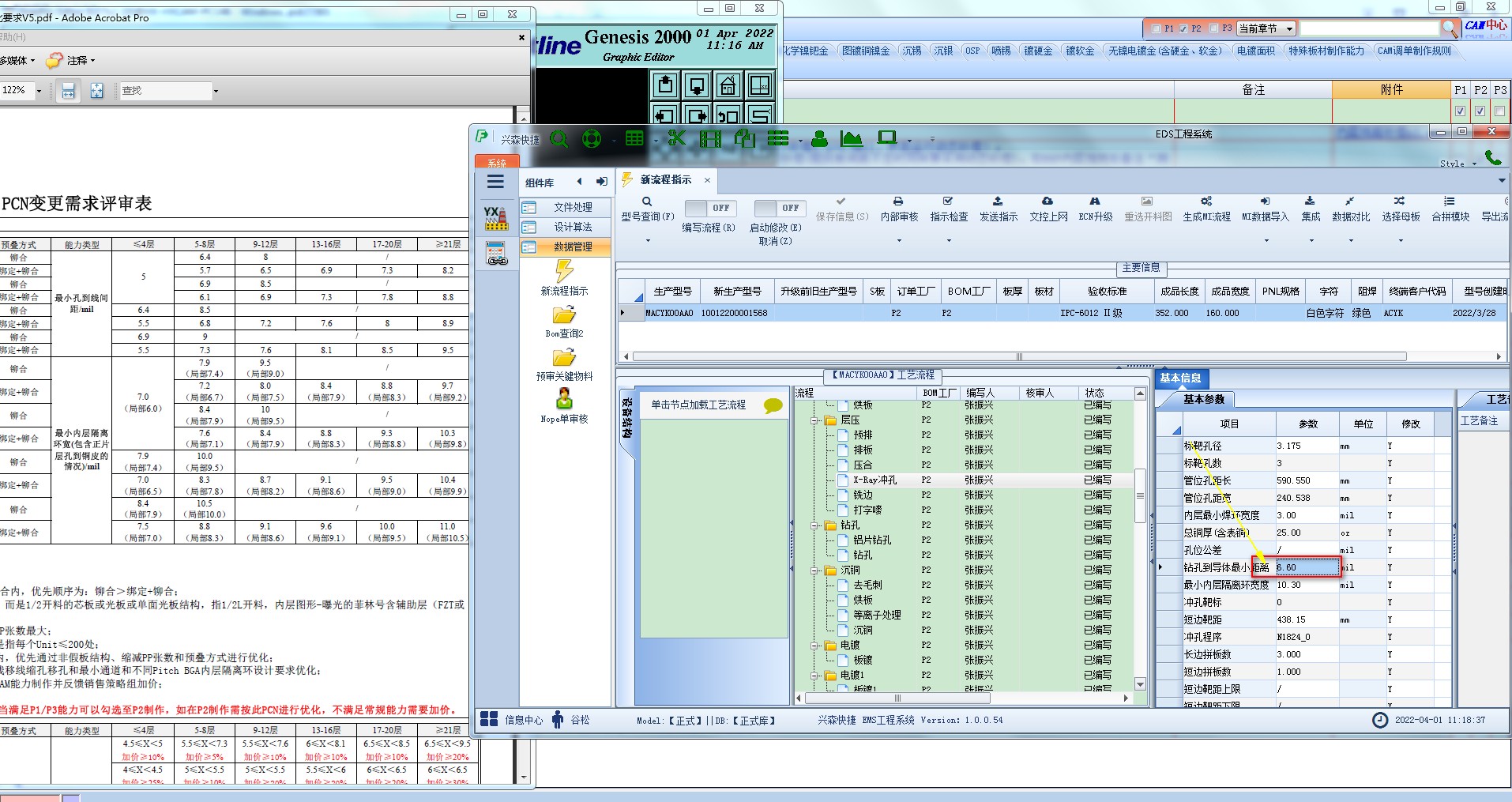Image resolution: width=1512 pixels, height=802 pixels.
Task: Click 合拼模块 list toolbar button
Action: tap(1450, 209)
